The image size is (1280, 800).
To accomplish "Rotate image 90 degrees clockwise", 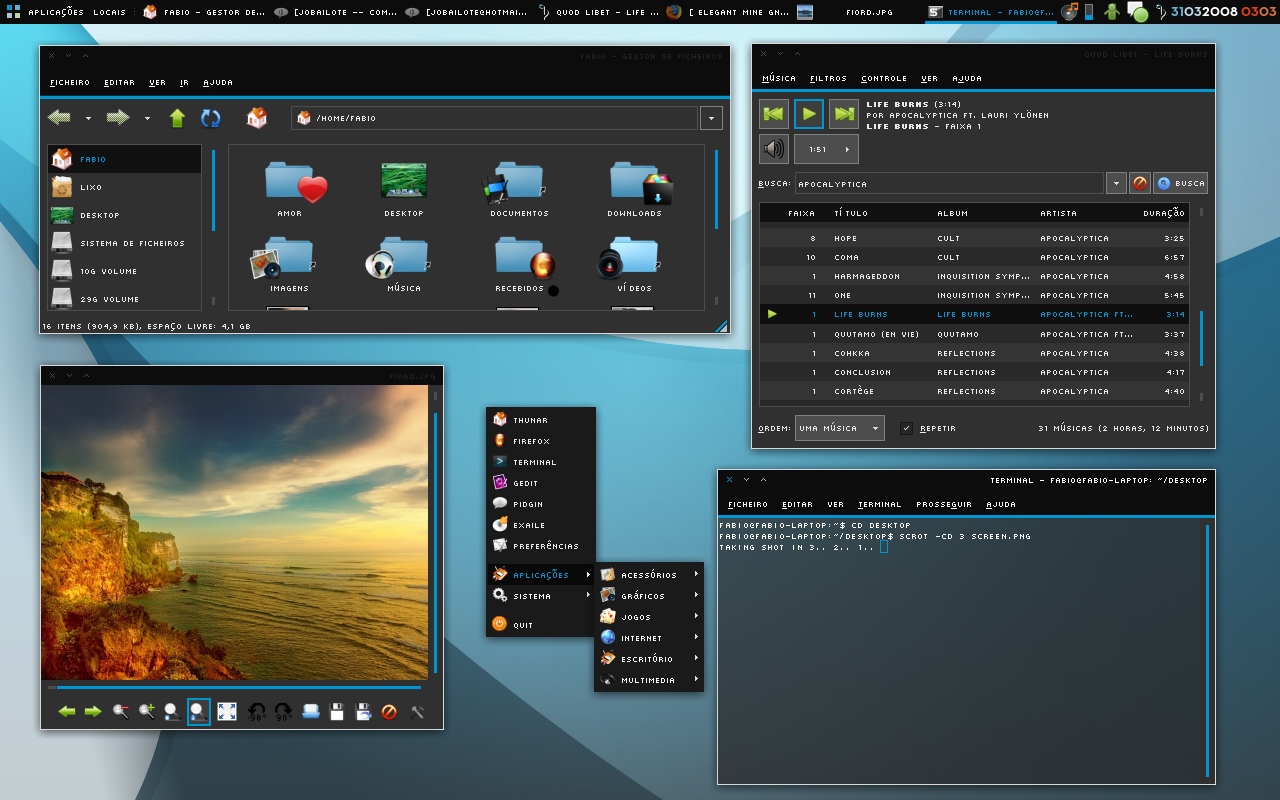I will coord(283,712).
